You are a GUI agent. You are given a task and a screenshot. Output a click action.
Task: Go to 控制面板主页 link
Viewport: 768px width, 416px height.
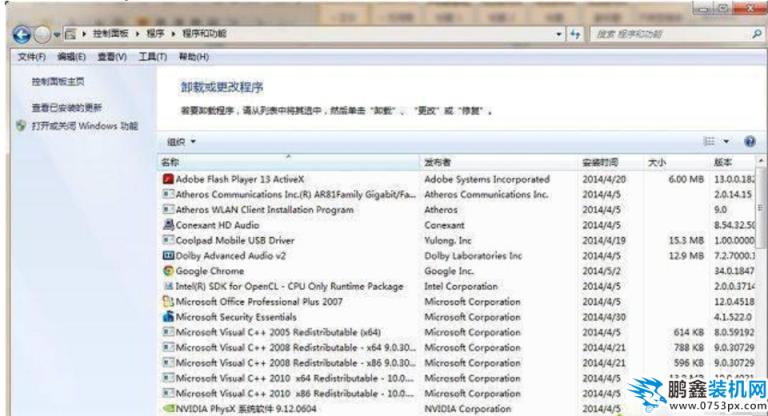[58, 81]
